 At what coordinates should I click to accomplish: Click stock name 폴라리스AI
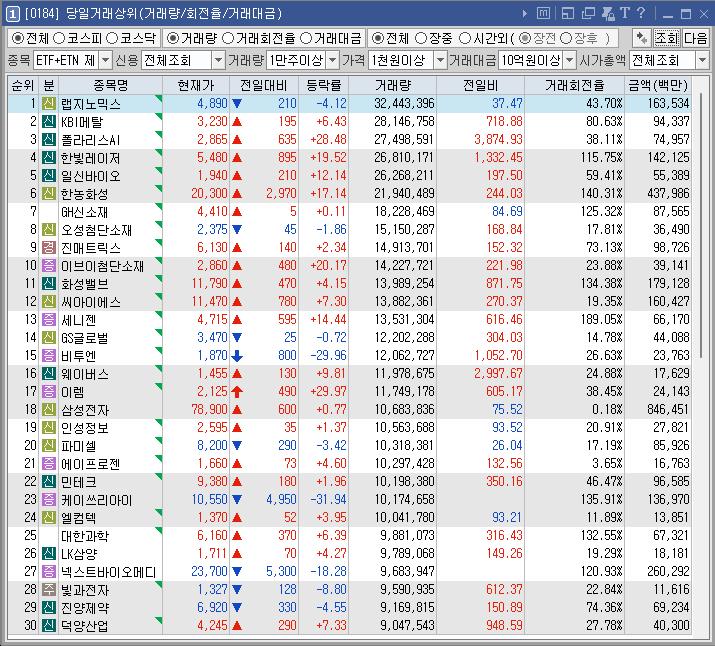point(91,140)
